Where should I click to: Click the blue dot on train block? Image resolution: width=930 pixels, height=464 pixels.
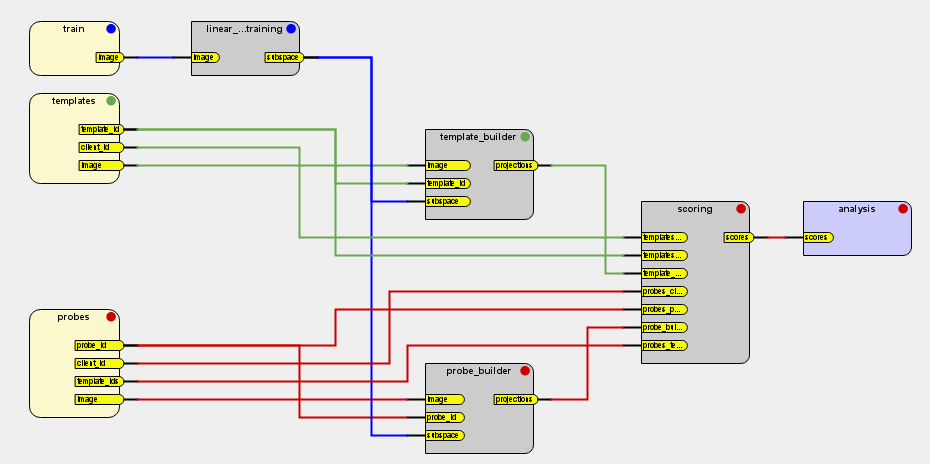tap(111, 29)
